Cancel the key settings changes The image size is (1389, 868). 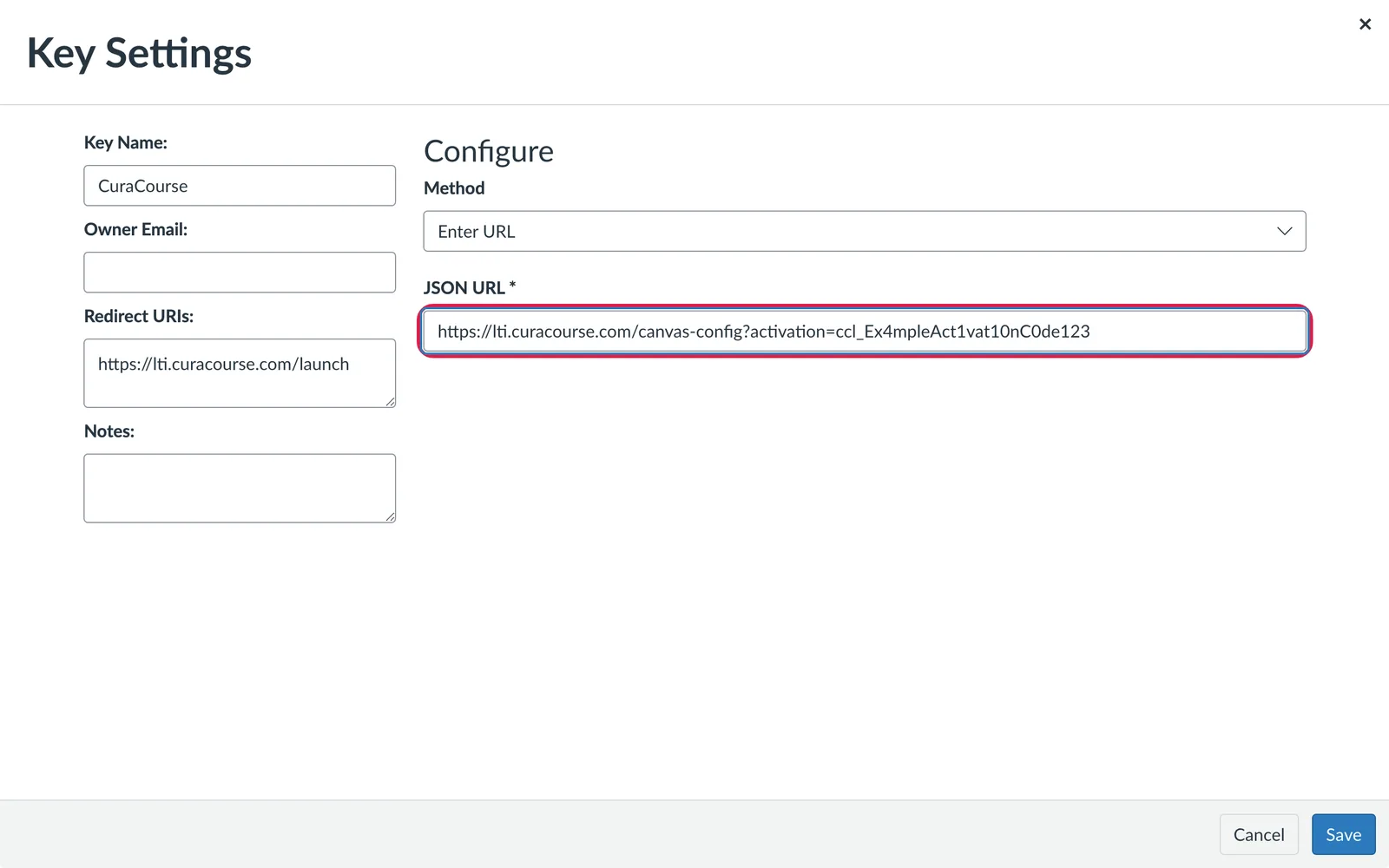pos(1259,834)
